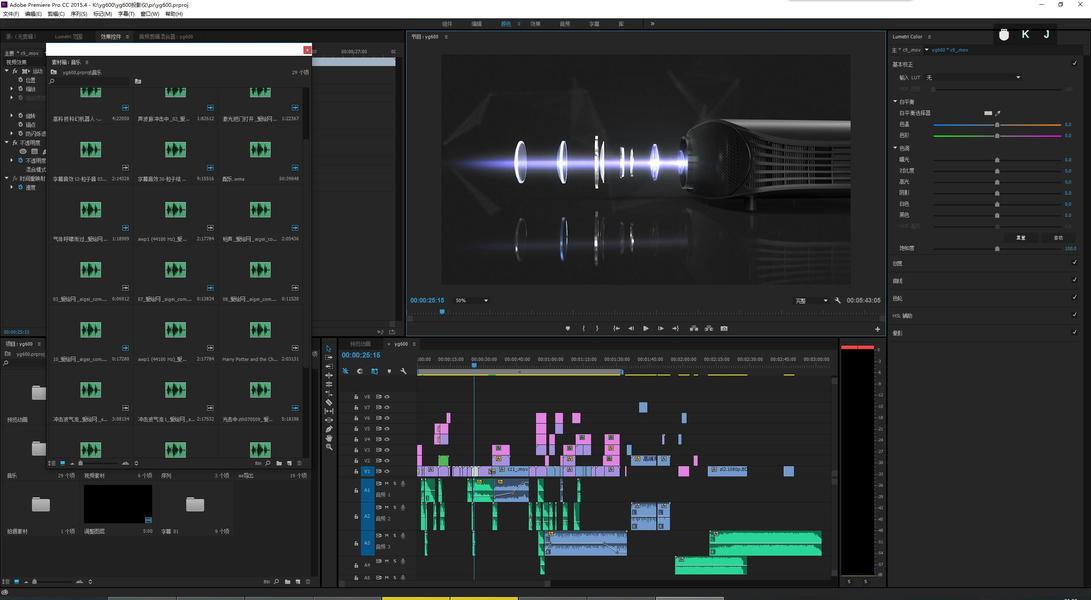Select the Slip tool
Image resolution: width=1091 pixels, height=600 pixels.
tap(328, 411)
